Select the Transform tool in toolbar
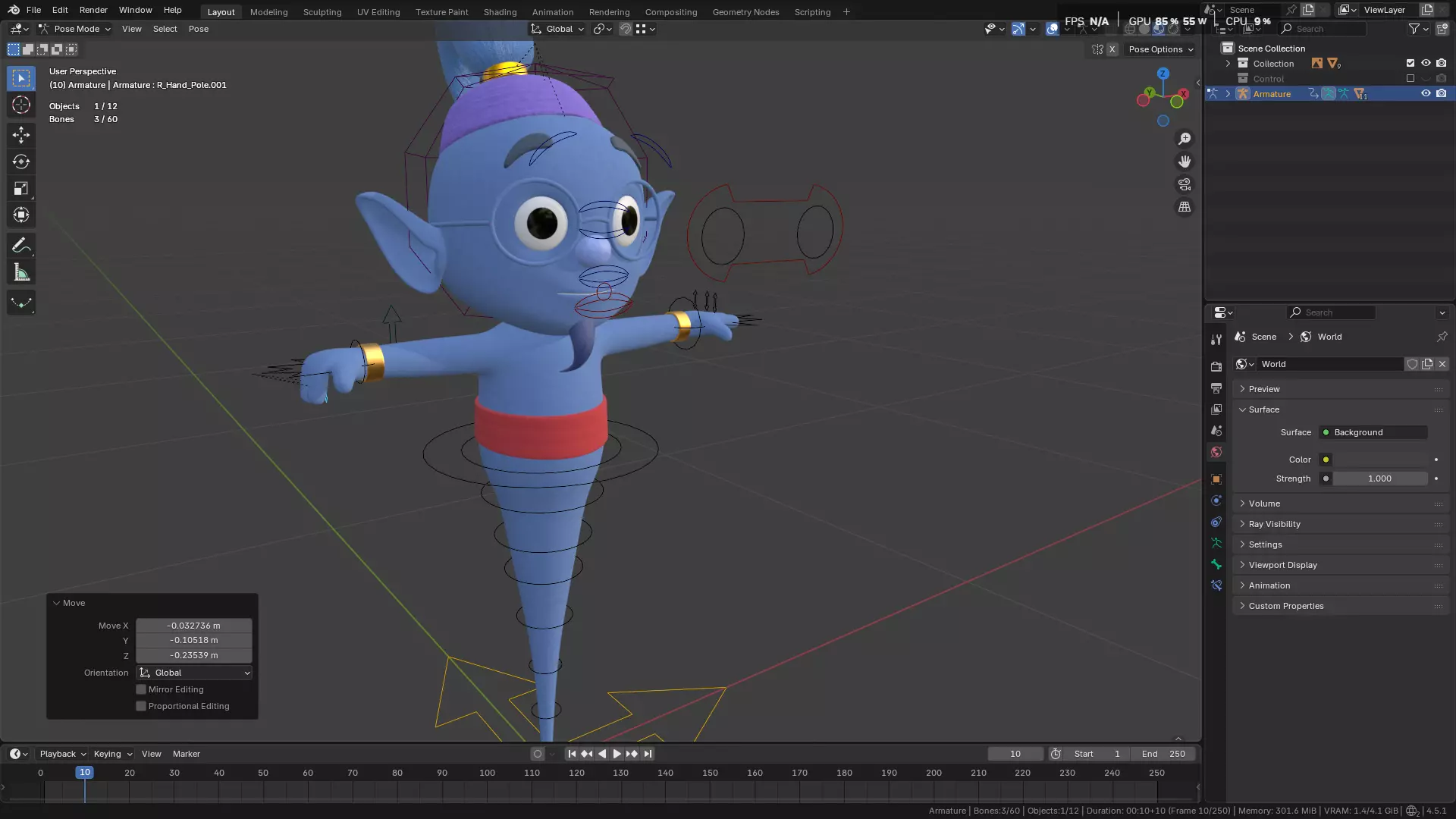The image size is (1456, 819). (x=21, y=215)
